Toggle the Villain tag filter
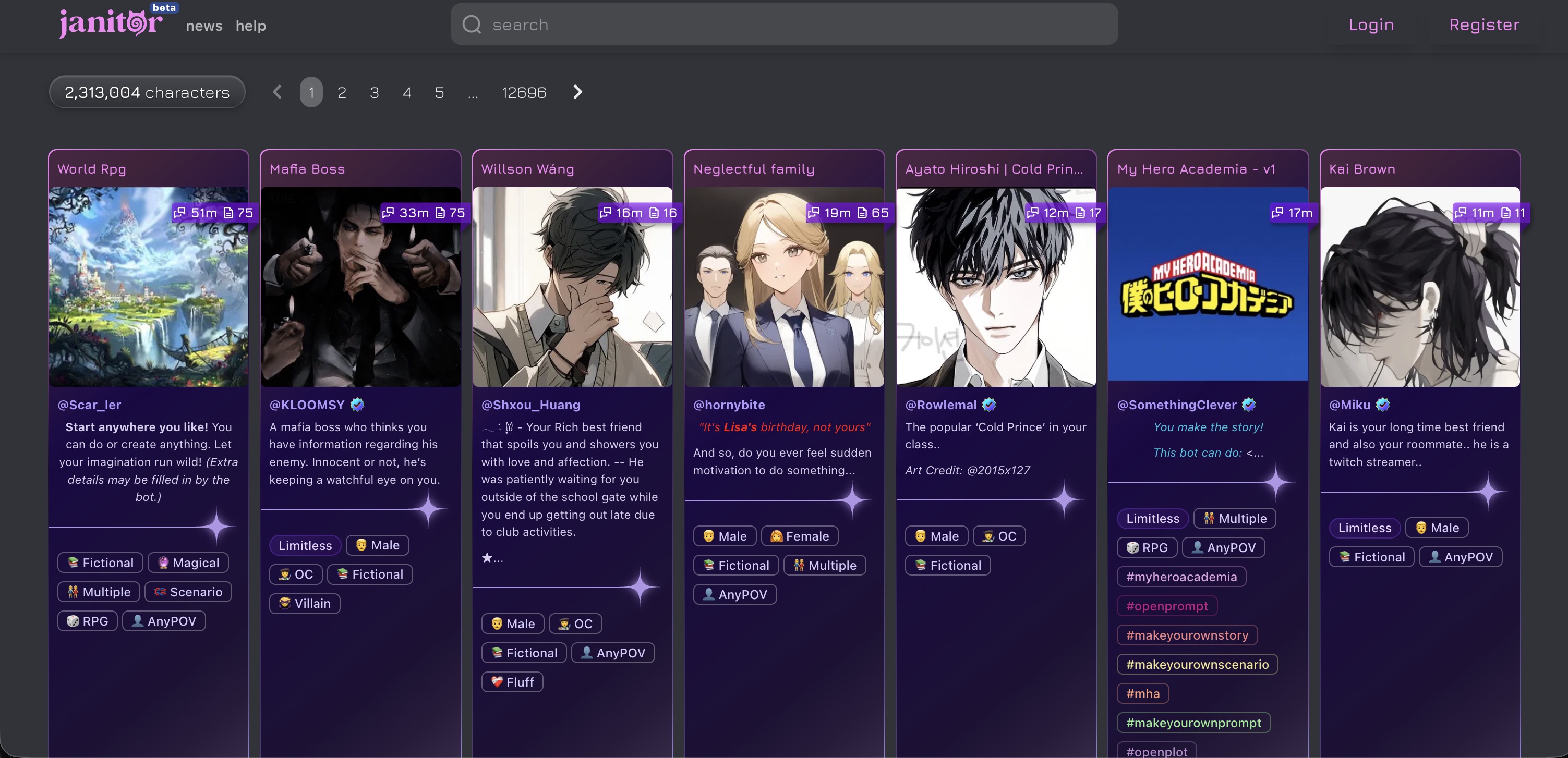The image size is (1568, 758). 304,604
